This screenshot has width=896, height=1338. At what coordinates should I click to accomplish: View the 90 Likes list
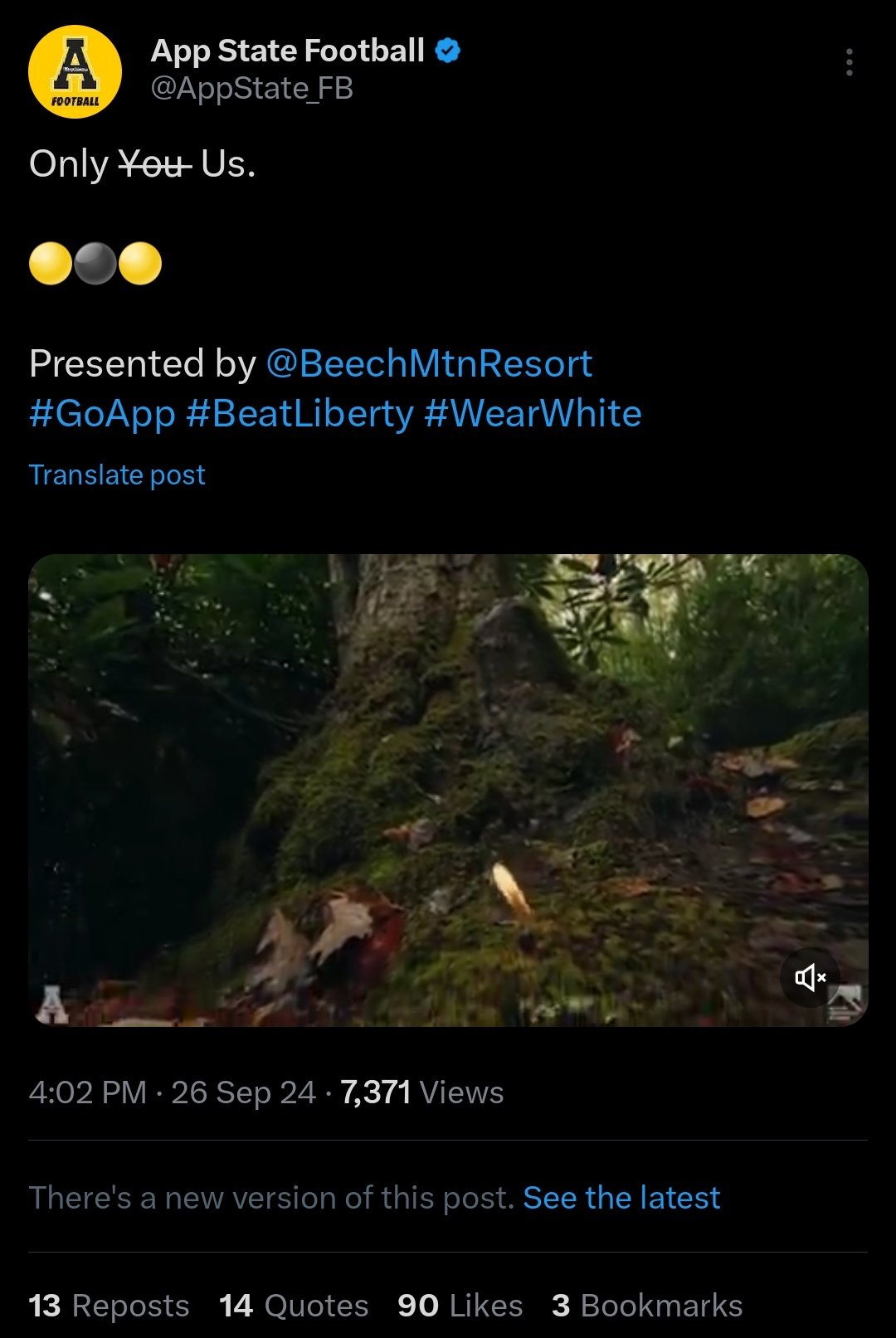460,1306
